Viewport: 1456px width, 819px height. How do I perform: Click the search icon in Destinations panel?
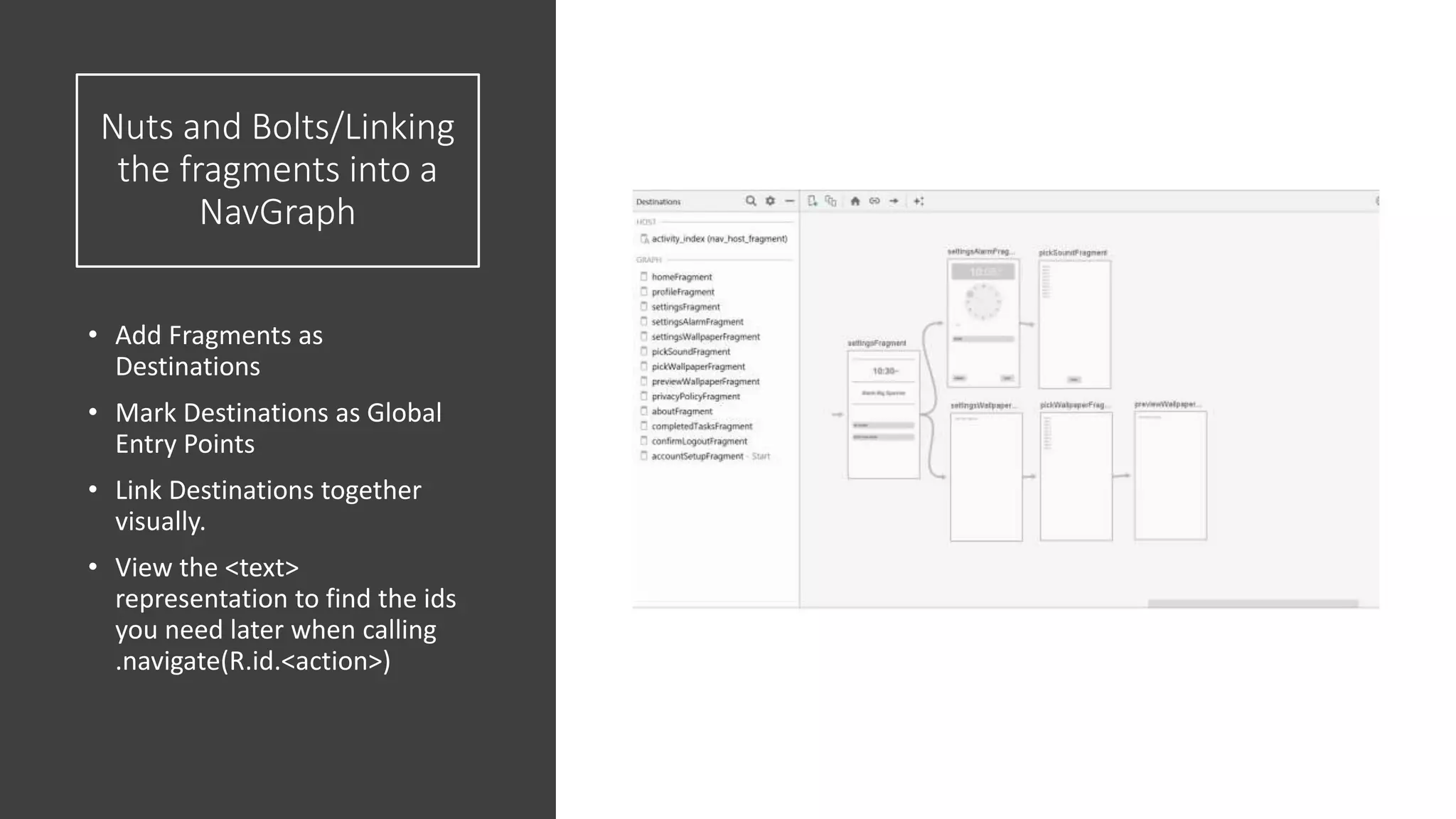point(751,201)
